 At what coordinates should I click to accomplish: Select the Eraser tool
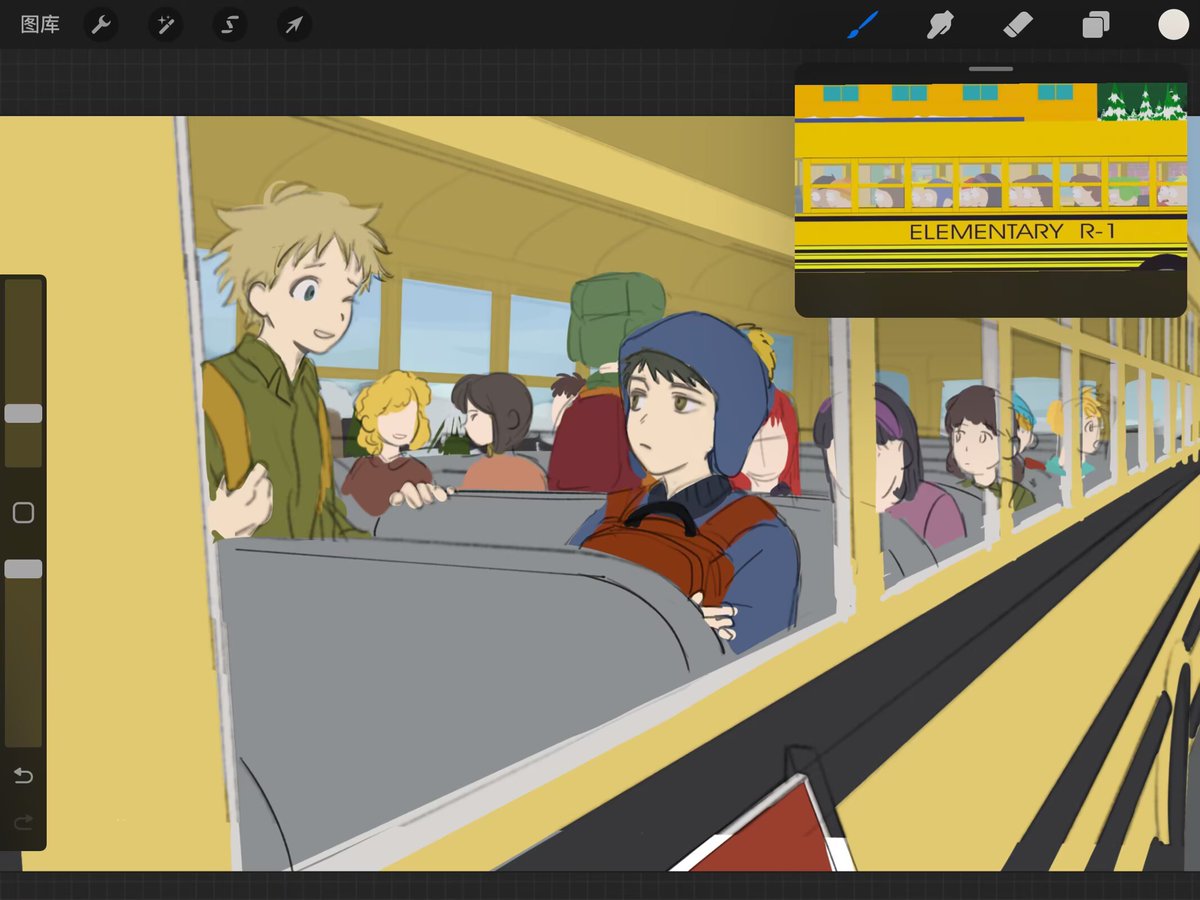pyautogui.click(x=1018, y=25)
